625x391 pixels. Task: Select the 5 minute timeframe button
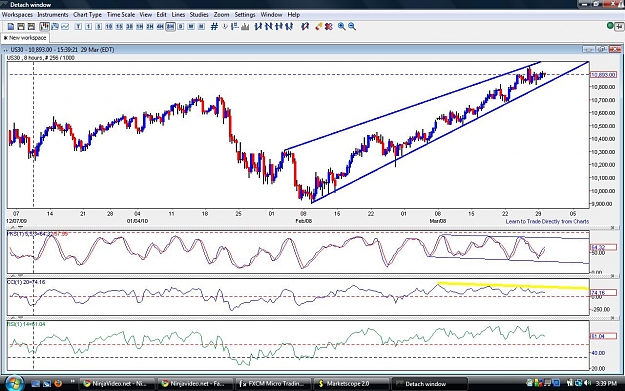click(x=98, y=27)
